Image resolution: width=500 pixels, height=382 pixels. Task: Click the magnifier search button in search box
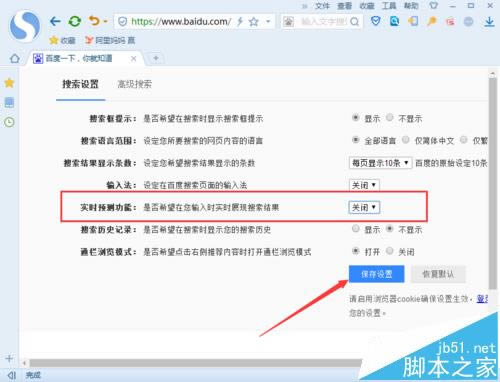point(355,22)
